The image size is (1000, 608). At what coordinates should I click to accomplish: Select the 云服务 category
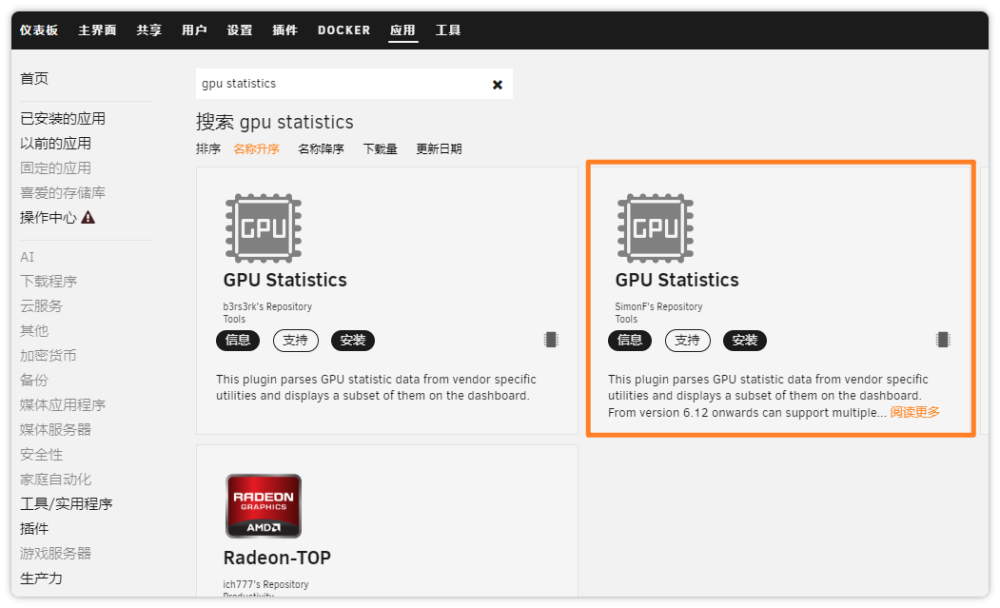coord(41,306)
